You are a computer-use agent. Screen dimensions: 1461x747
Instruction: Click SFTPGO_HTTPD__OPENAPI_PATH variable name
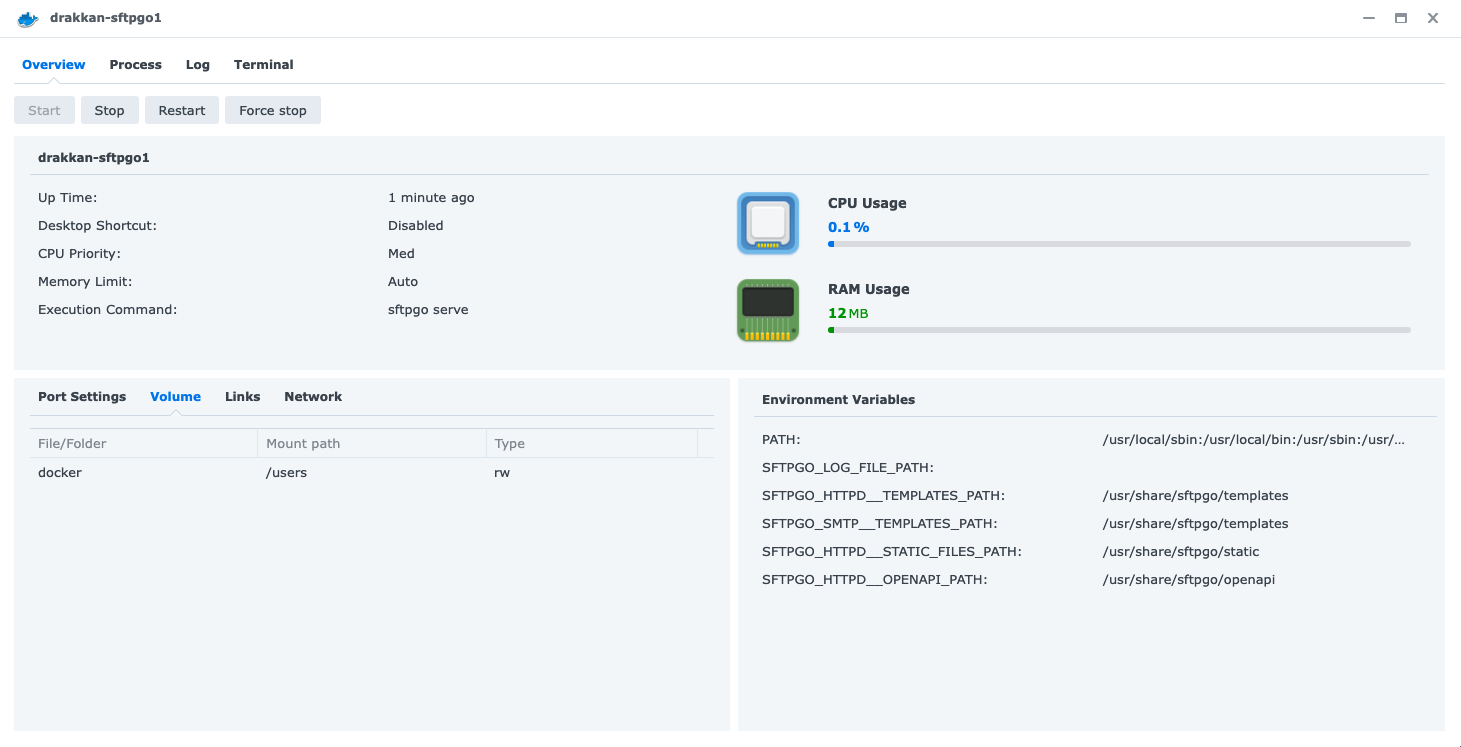point(875,579)
